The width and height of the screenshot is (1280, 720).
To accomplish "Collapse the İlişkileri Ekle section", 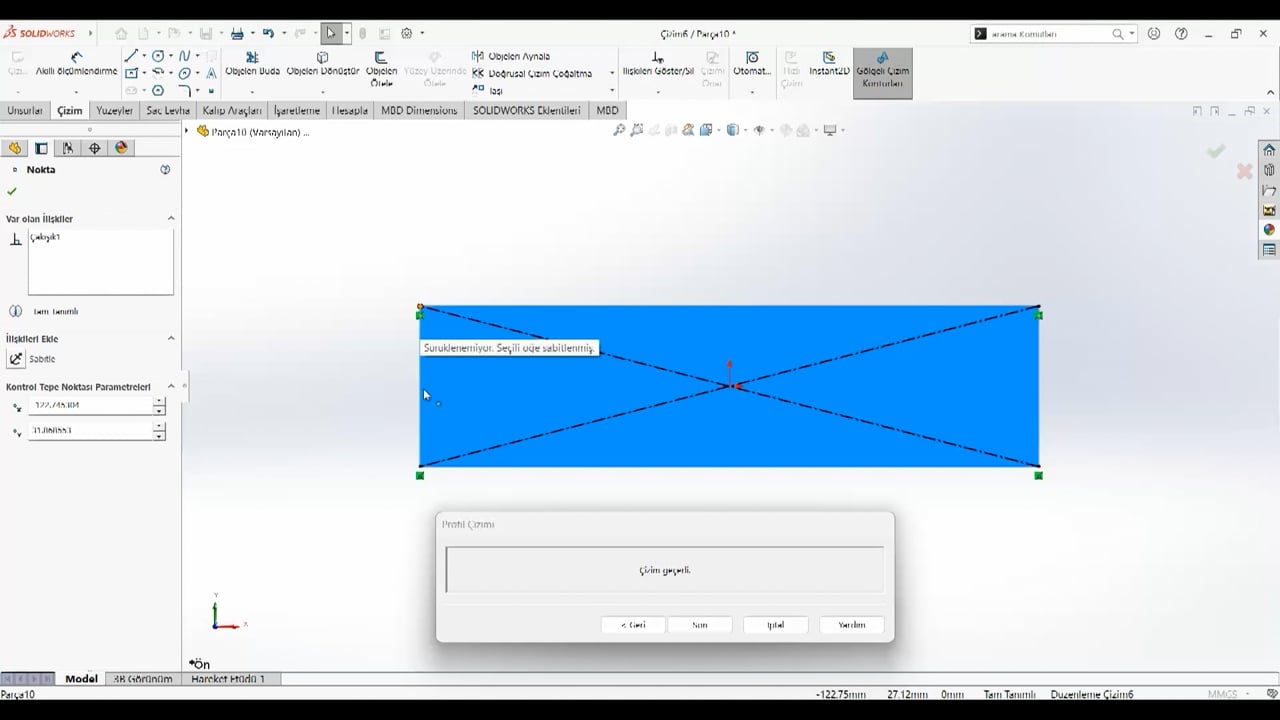I will [x=171, y=338].
